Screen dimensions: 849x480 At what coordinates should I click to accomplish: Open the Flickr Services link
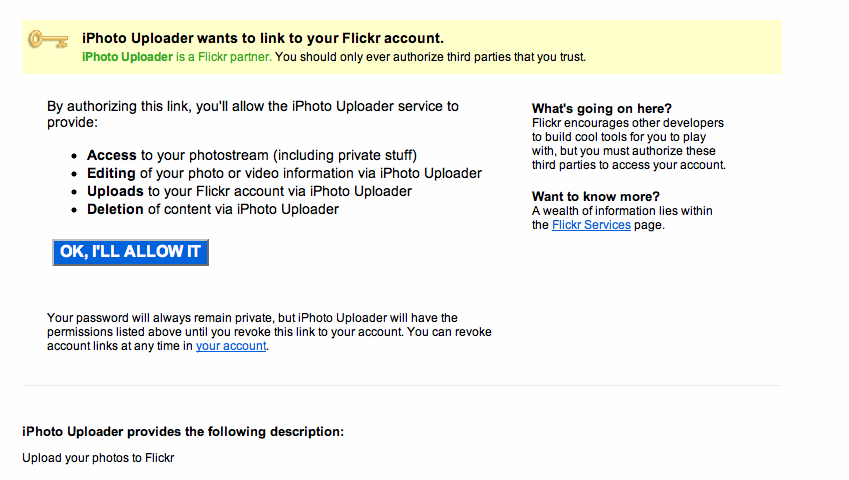coord(591,225)
